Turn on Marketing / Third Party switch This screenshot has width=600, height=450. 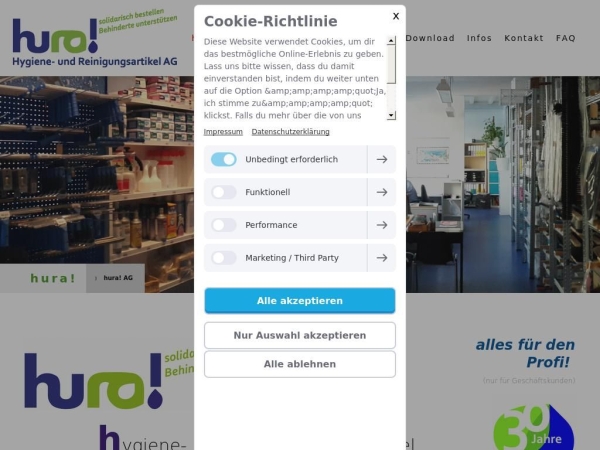point(224,258)
